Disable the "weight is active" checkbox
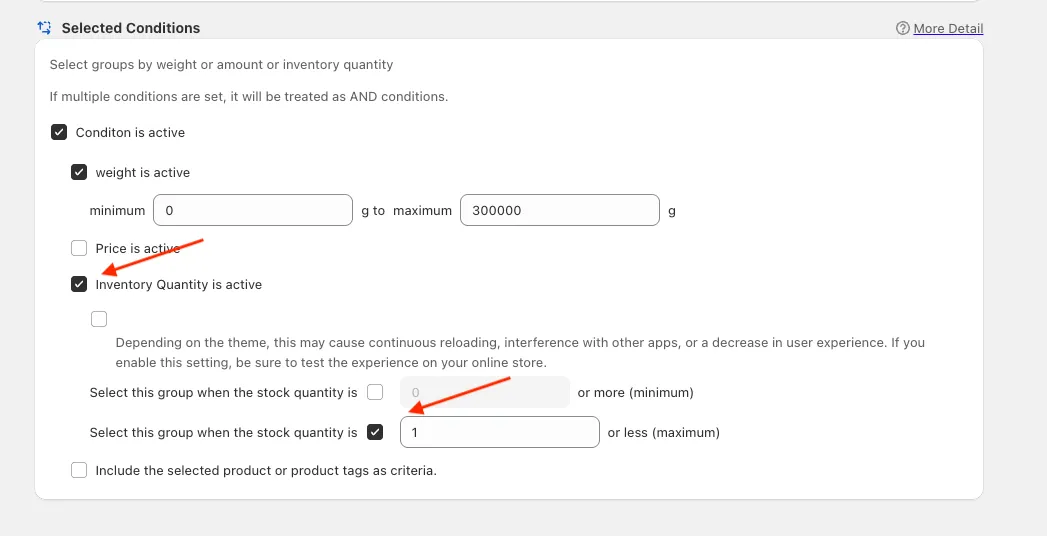The width and height of the screenshot is (1047, 536). coord(79,172)
